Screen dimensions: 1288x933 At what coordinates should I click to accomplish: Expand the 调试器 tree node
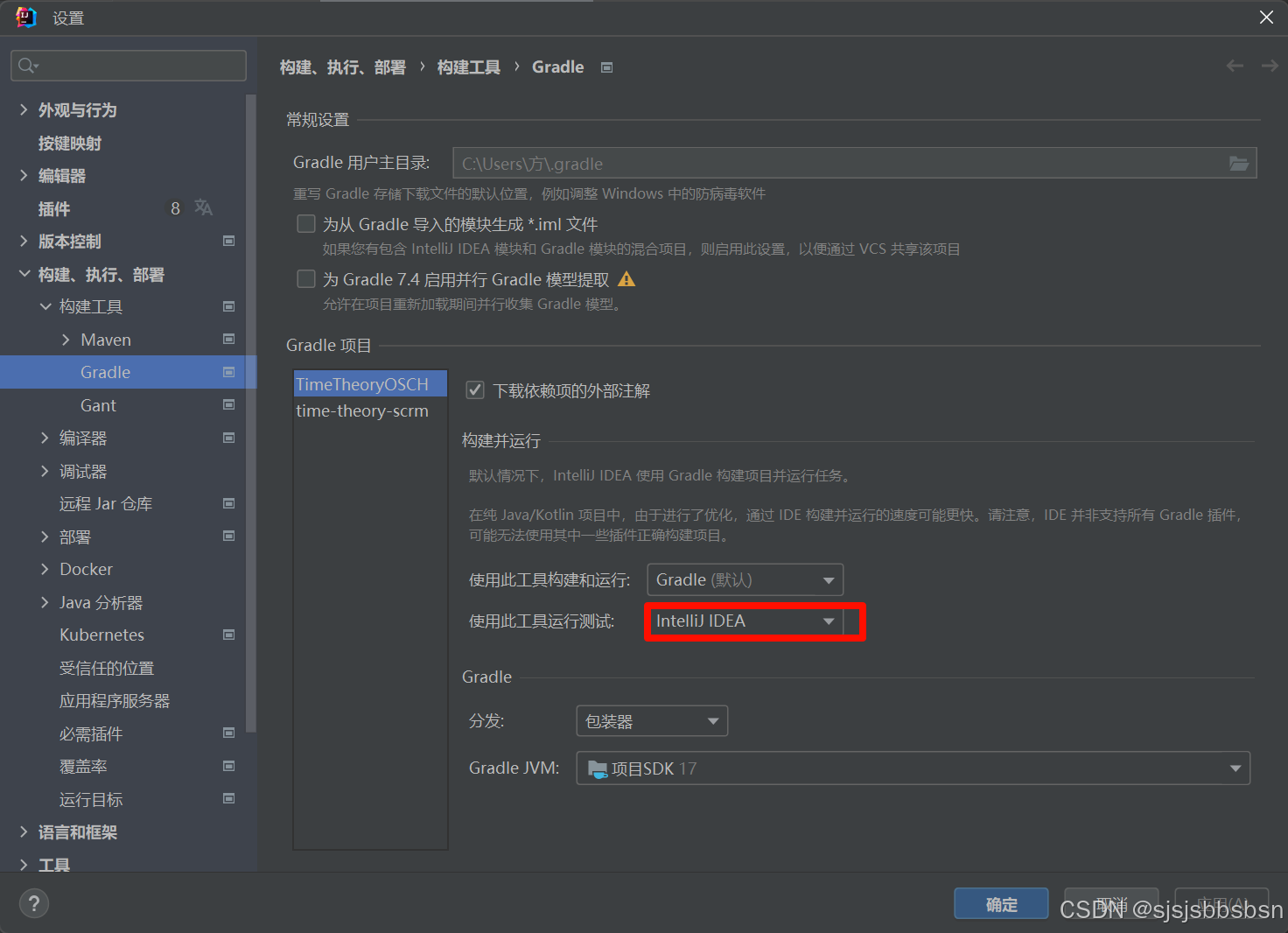tap(45, 471)
